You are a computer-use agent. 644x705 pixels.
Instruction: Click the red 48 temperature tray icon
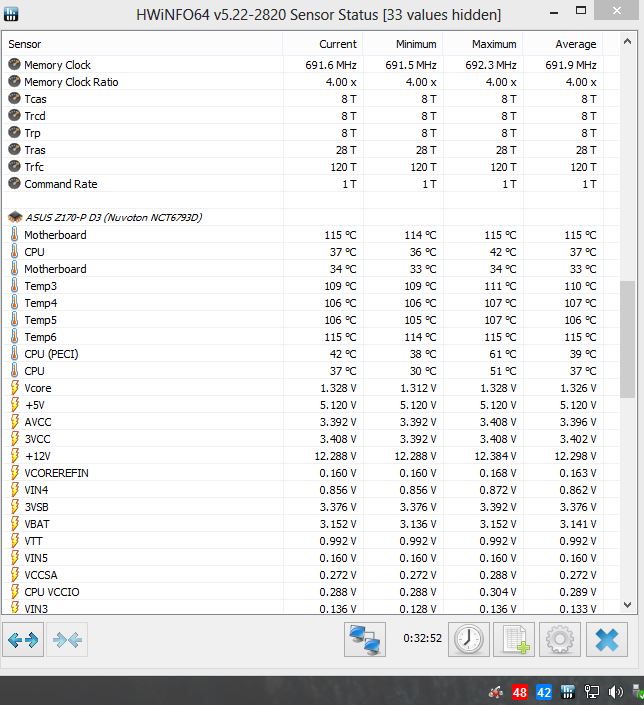[x=519, y=692]
